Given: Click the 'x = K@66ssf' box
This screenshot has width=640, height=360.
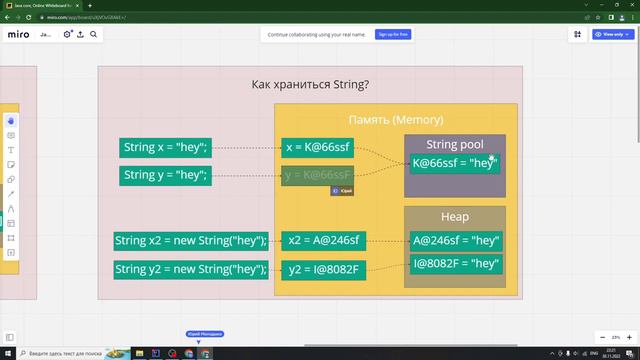Looking at the screenshot, I should click(318, 147).
